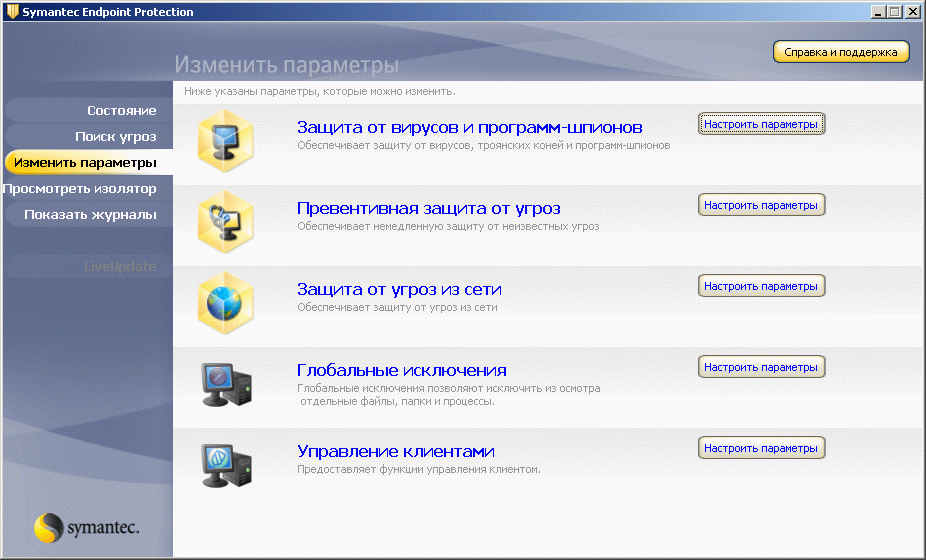
Task: Minimize the Symantec Endpoint Protection window
Action: 879,11
